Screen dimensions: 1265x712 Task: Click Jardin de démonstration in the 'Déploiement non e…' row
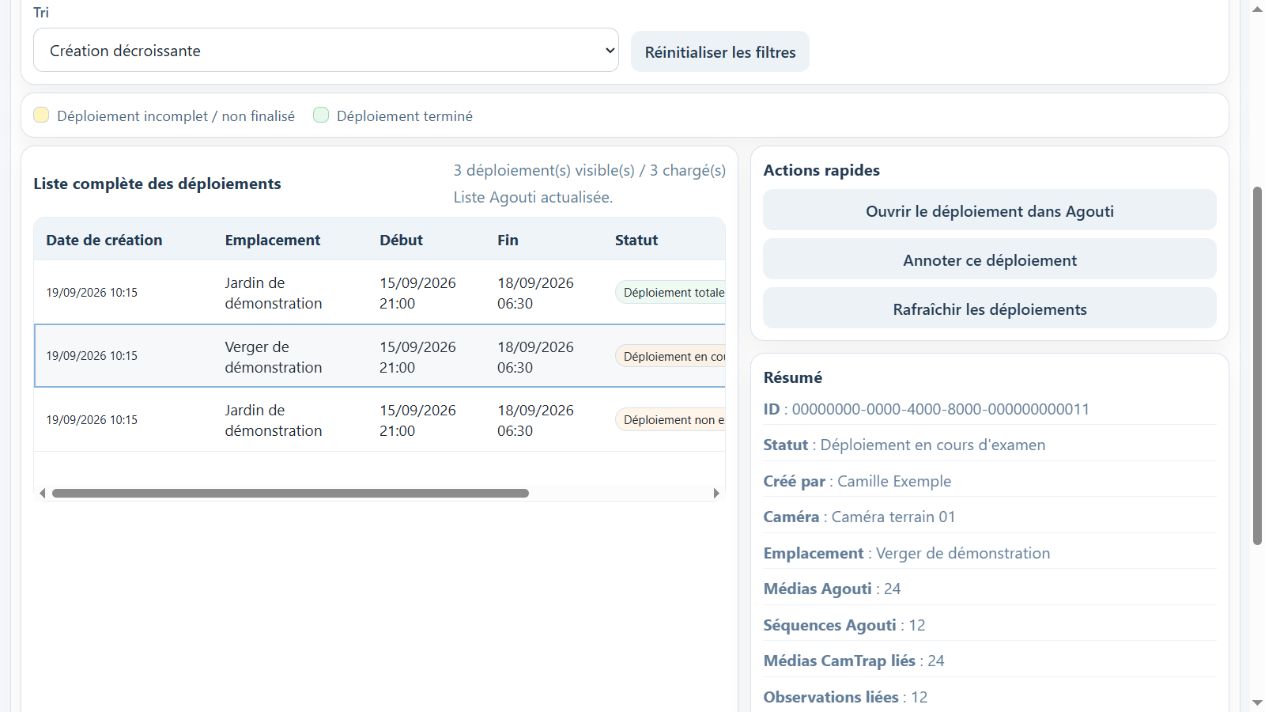(x=274, y=420)
